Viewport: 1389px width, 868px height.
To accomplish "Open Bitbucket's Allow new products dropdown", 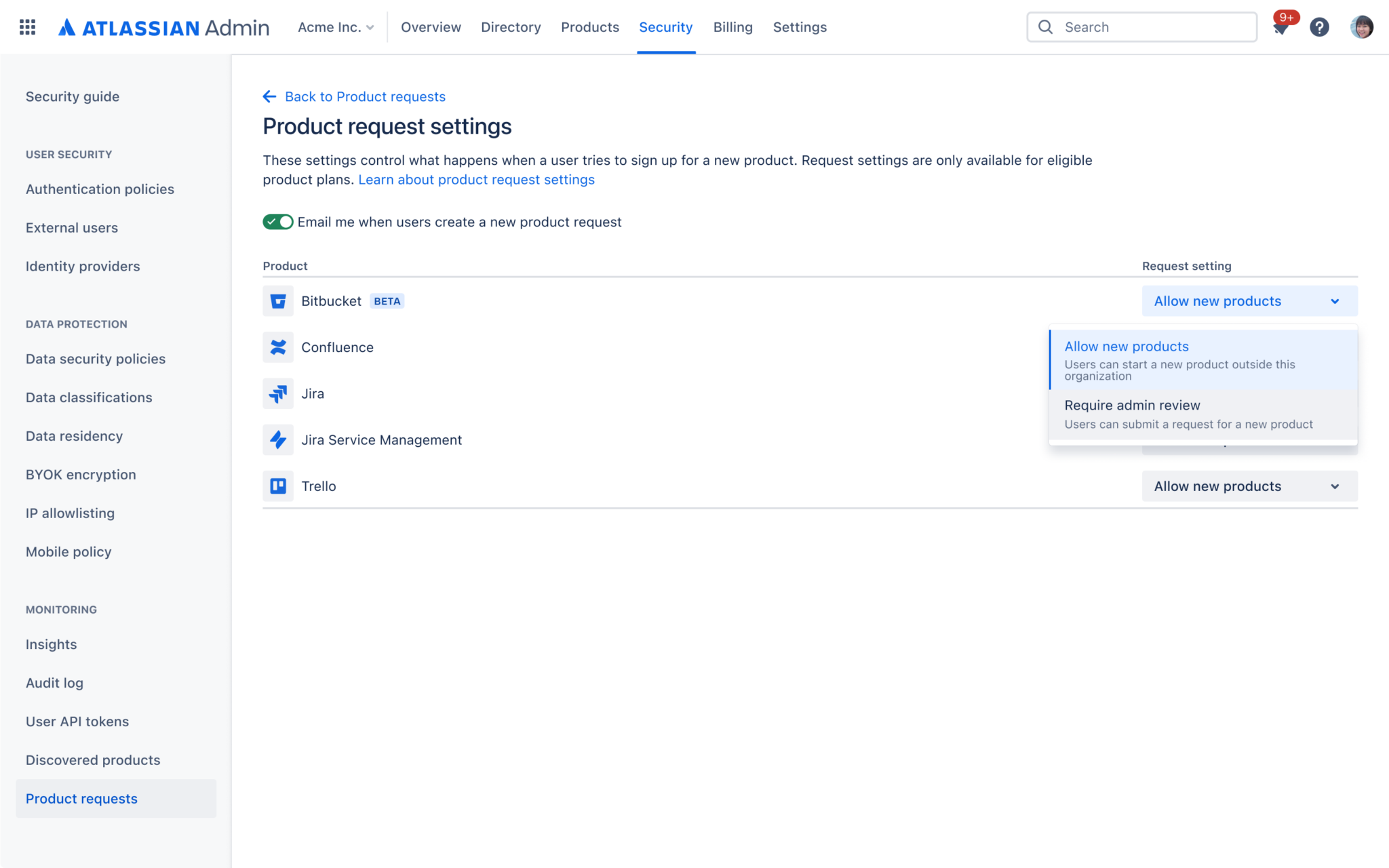I will [1247, 300].
